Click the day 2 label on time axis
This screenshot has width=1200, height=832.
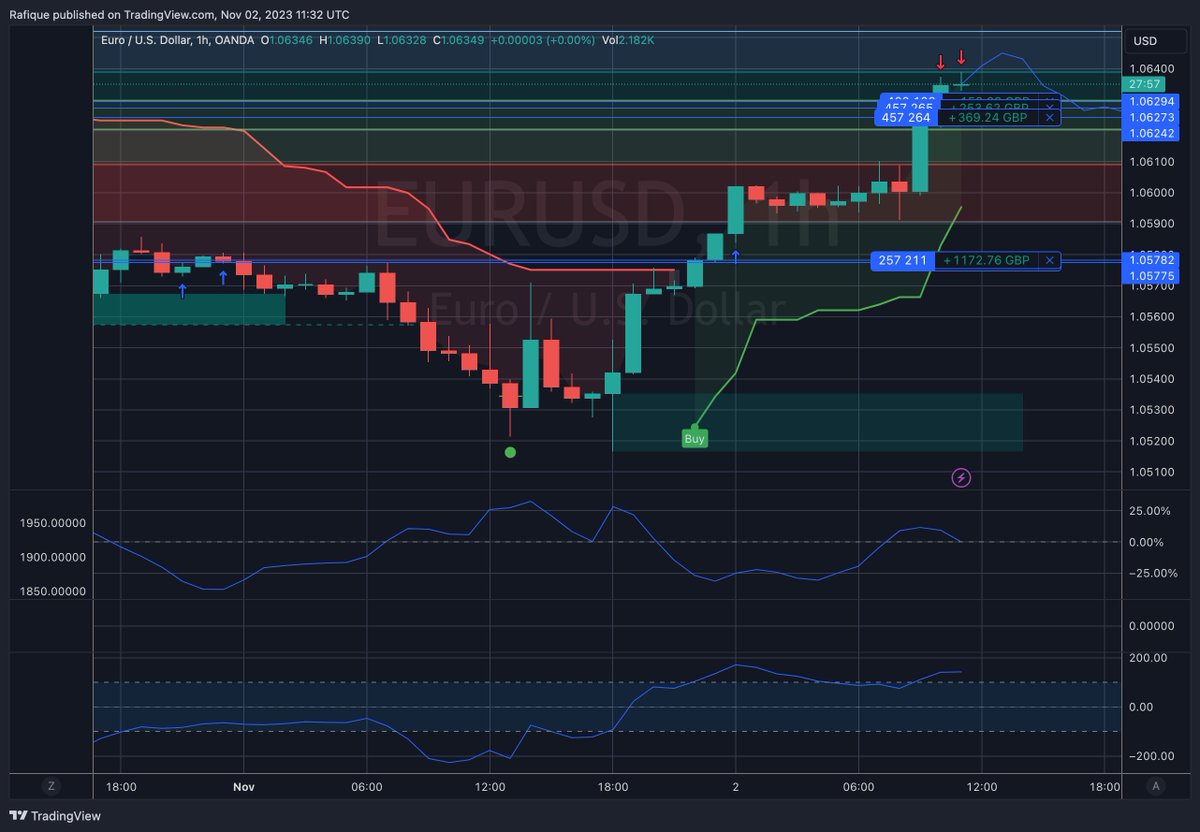735,787
